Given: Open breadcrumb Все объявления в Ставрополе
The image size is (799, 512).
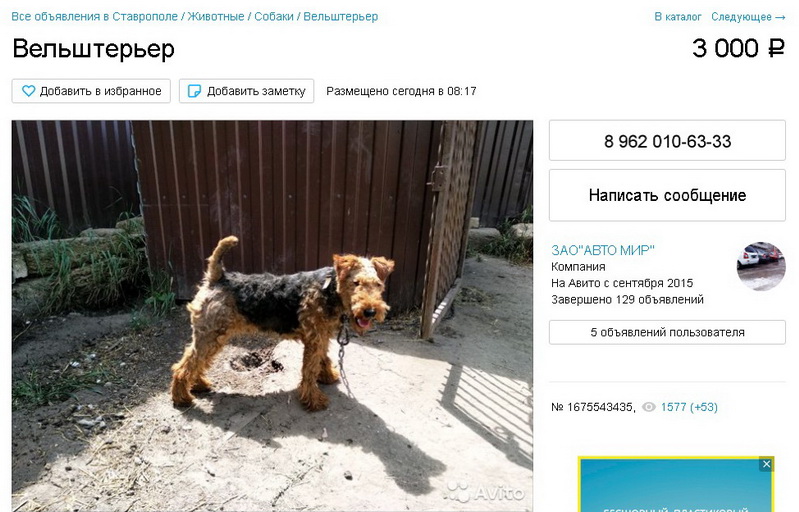Looking at the screenshot, I should pyautogui.click(x=94, y=17).
